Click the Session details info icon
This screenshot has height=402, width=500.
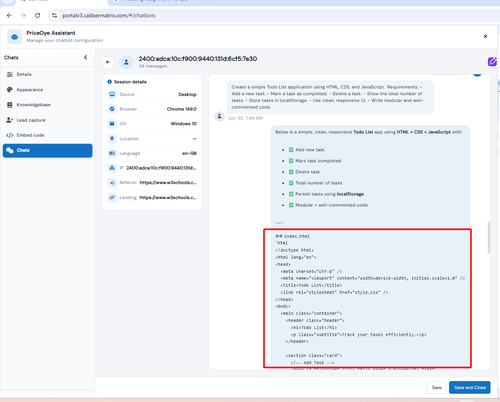point(109,82)
